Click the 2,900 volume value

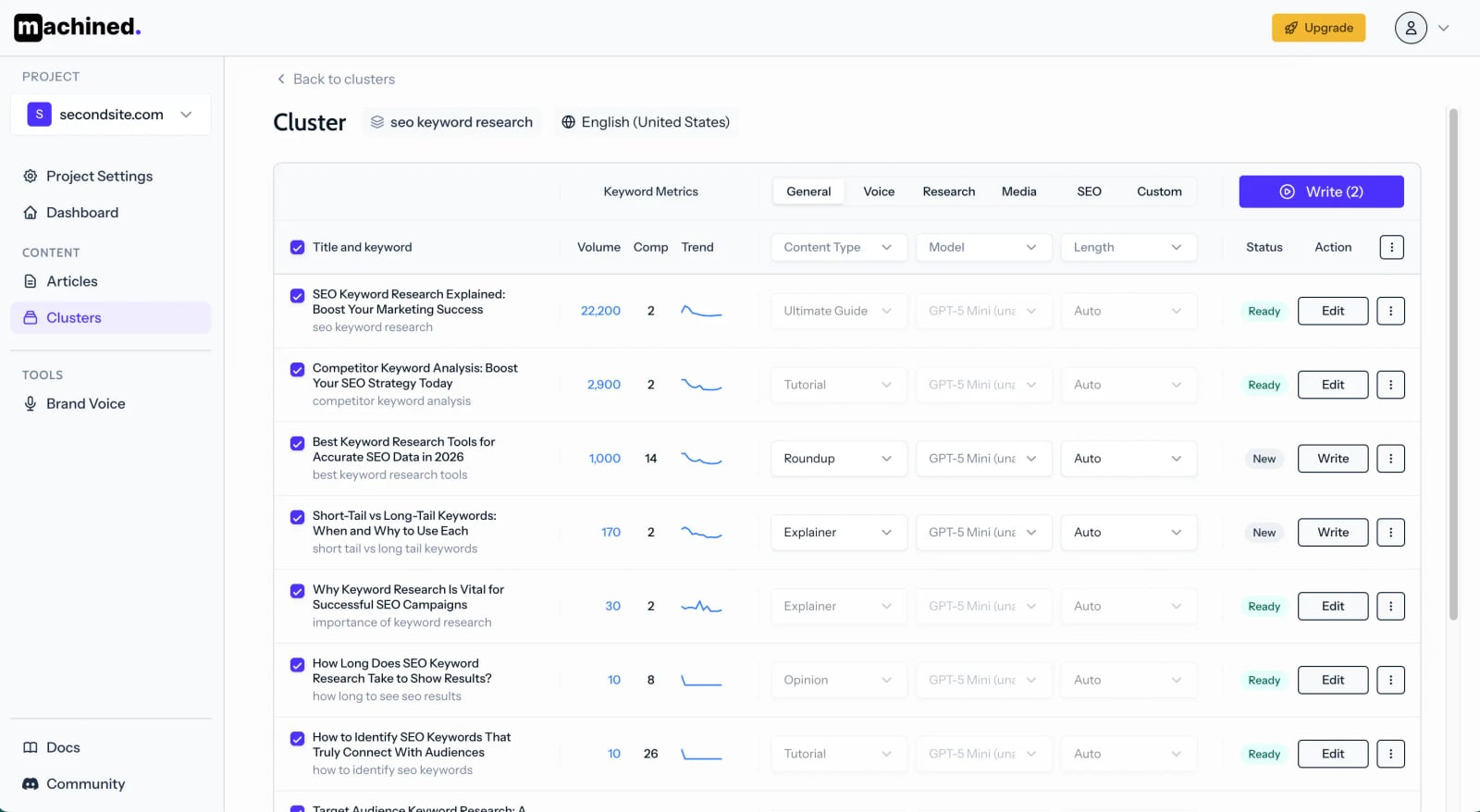pos(604,385)
